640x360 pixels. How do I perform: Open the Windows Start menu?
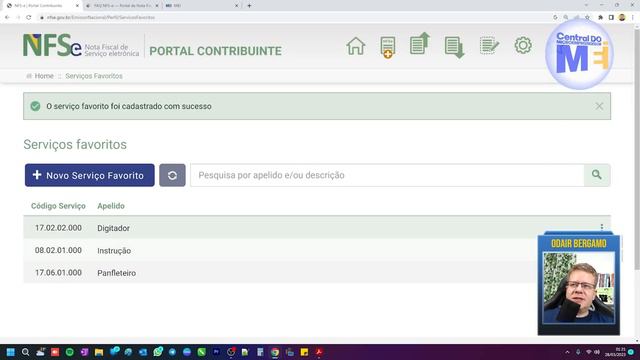pos(11,352)
